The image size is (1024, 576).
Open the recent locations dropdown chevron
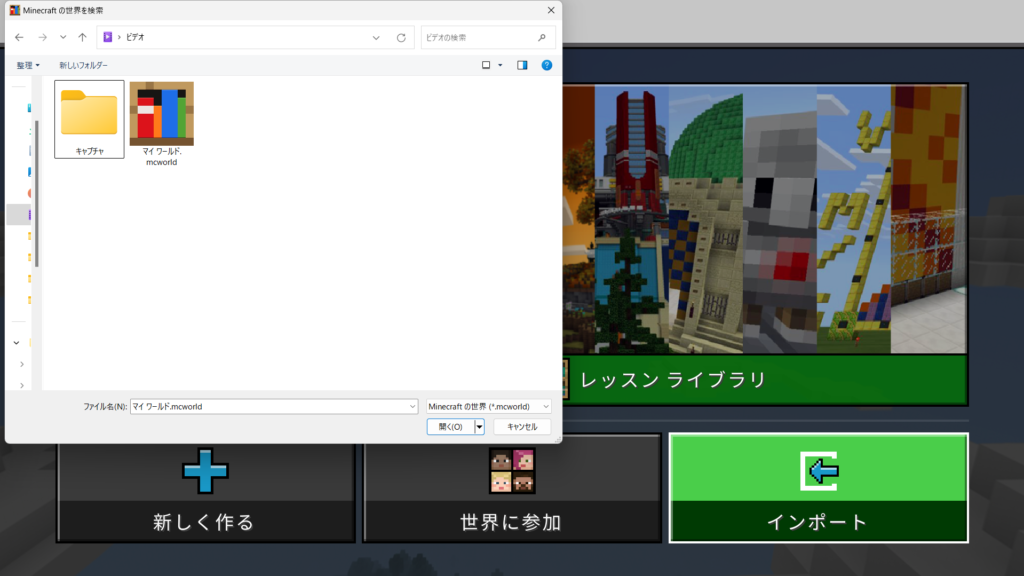(x=62, y=37)
